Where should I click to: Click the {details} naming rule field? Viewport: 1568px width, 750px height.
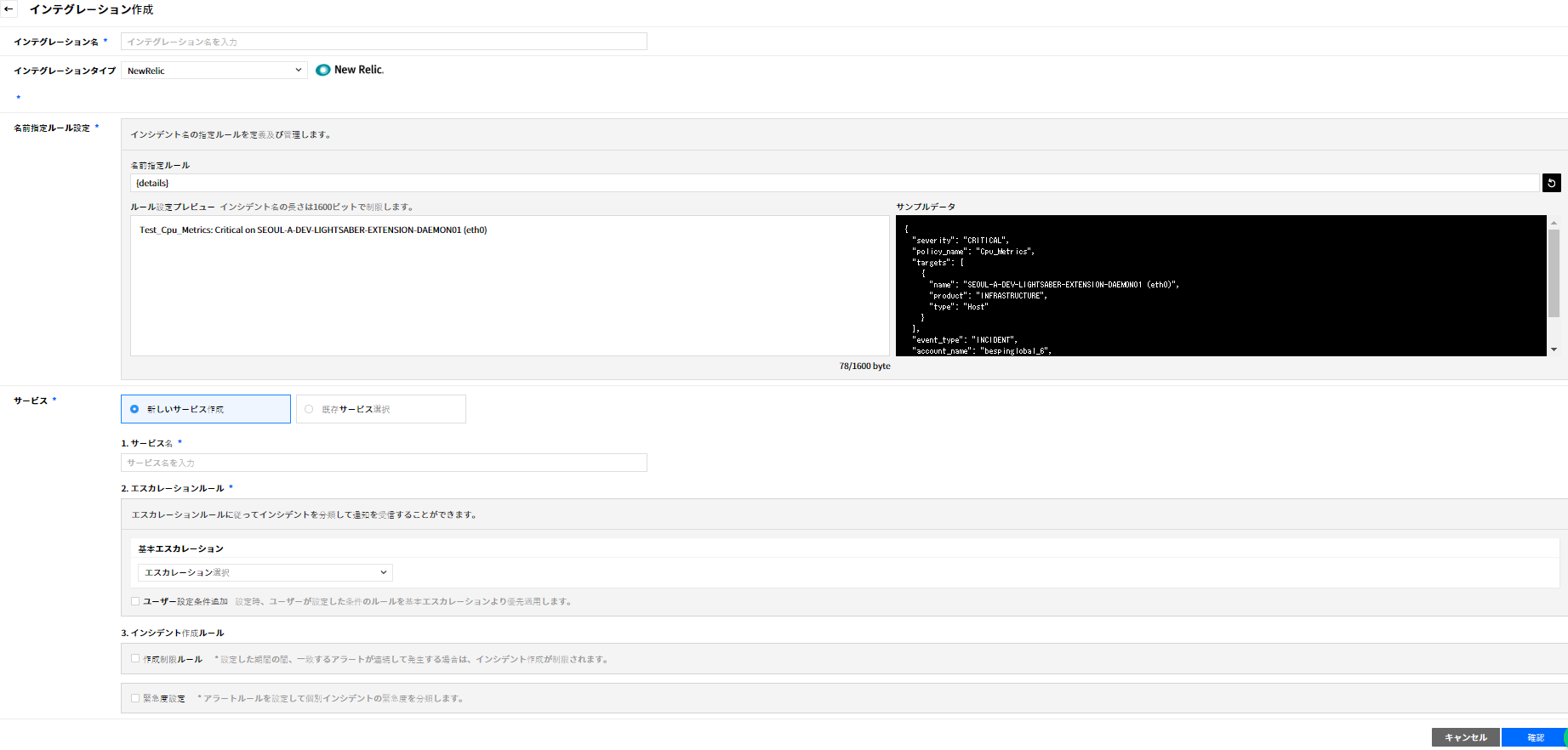[x=834, y=183]
